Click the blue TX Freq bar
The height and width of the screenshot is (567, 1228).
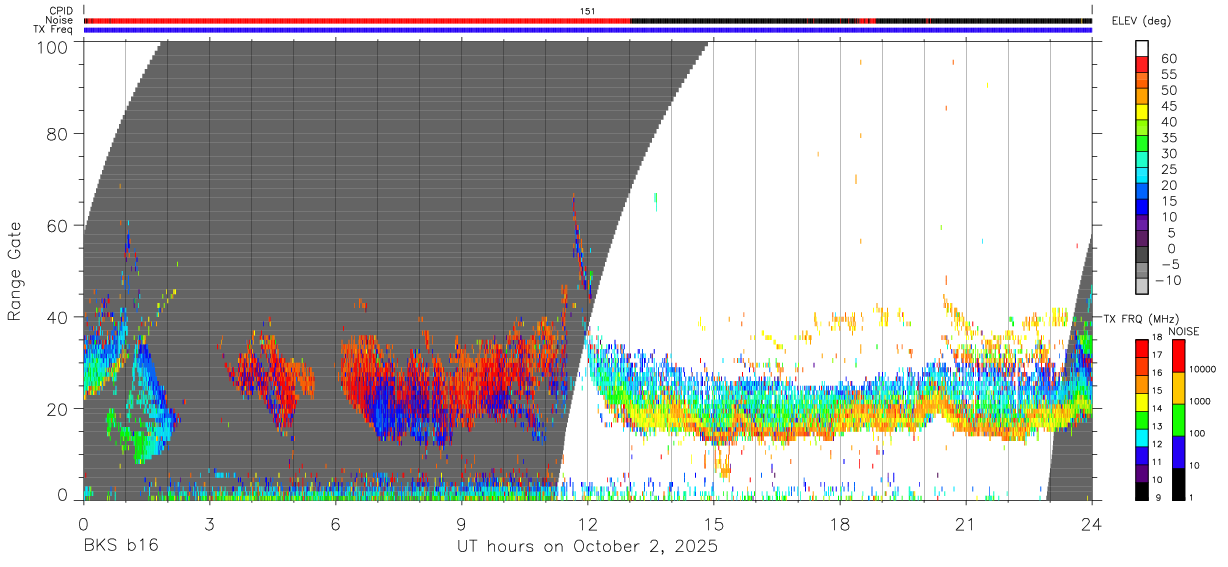(x=588, y=30)
